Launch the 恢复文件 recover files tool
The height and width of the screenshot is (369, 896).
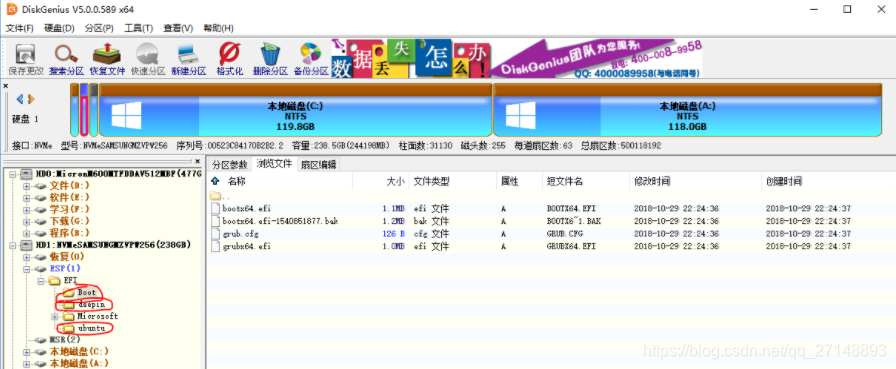(x=107, y=59)
